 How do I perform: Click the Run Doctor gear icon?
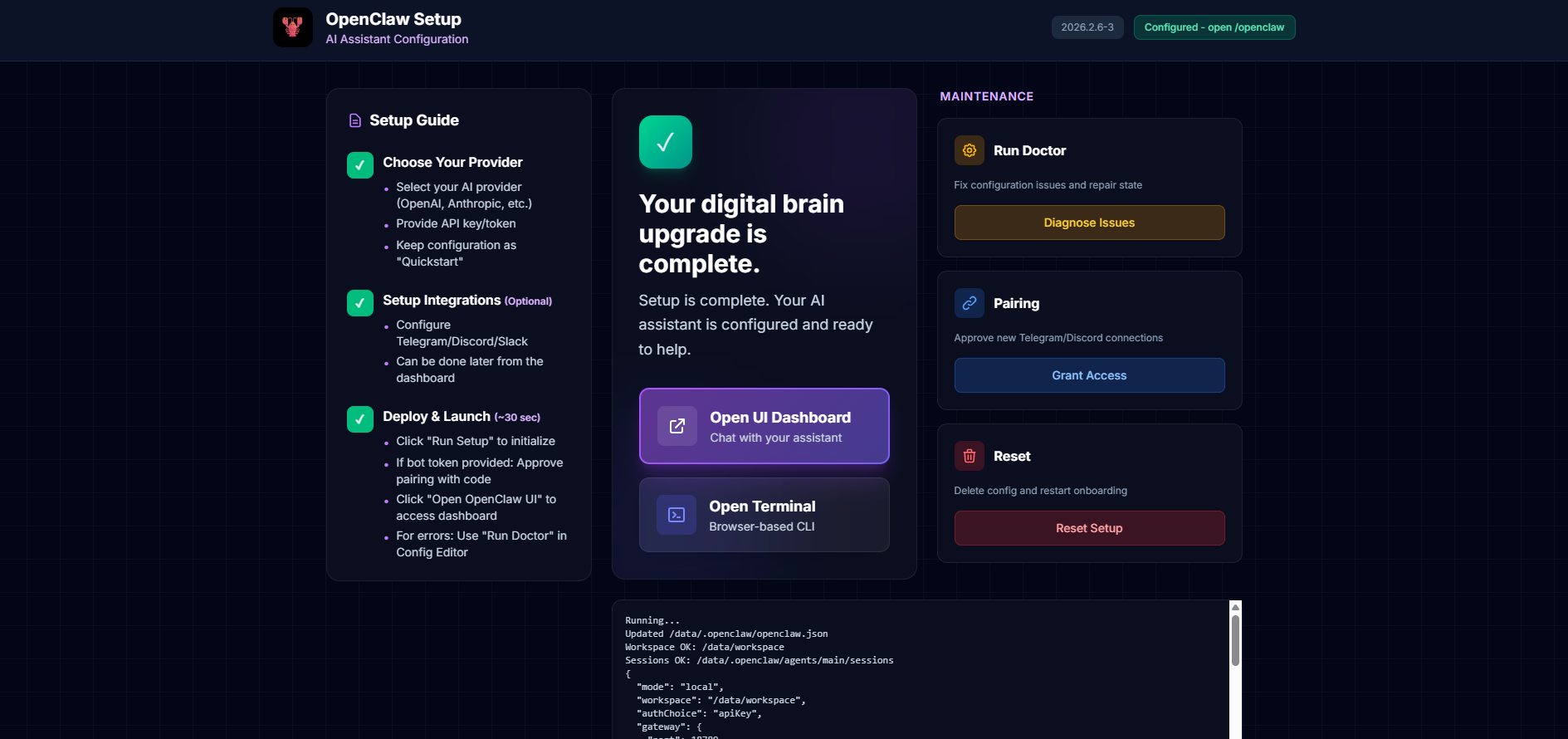point(970,150)
